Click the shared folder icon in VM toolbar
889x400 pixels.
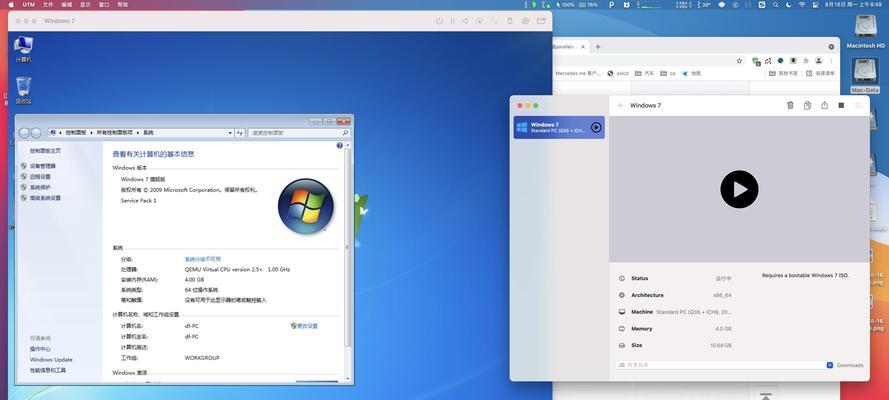coord(542,21)
